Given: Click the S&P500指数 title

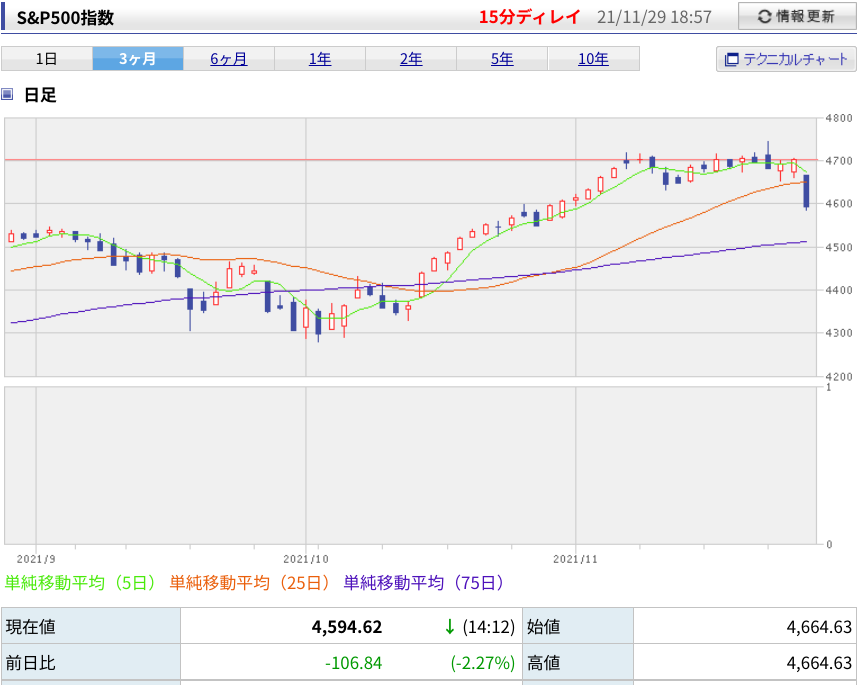Looking at the screenshot, I should click(65, 18).
